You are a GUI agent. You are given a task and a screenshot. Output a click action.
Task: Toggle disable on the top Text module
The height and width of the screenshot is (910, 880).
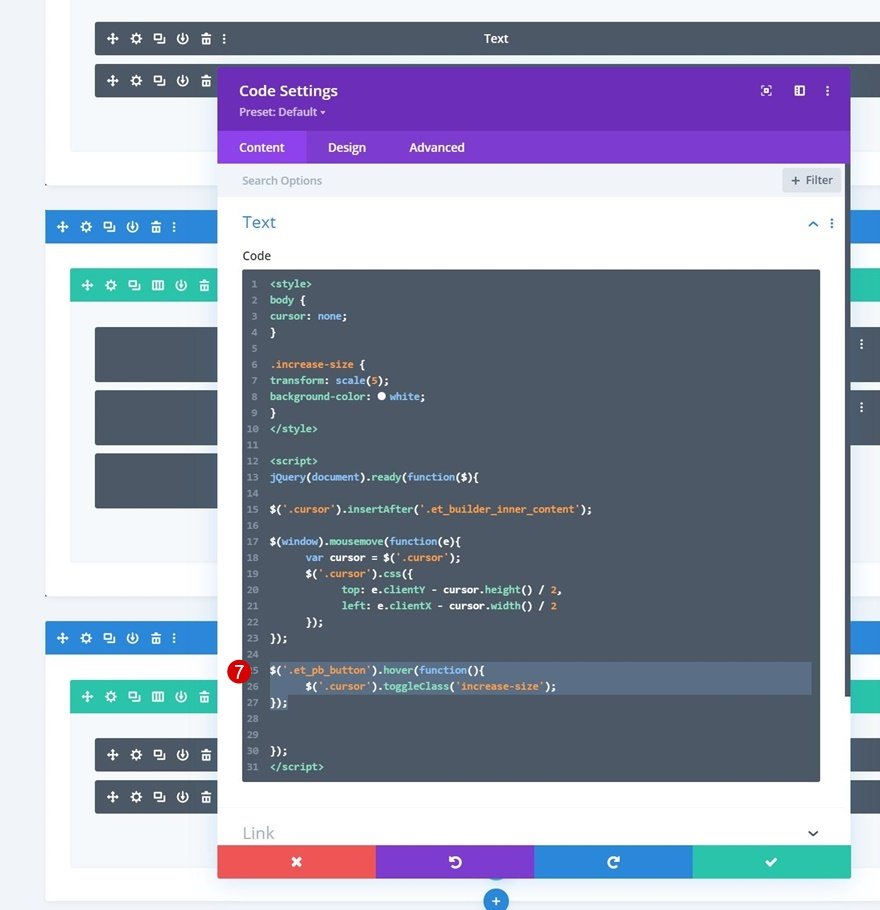(182, 38)
